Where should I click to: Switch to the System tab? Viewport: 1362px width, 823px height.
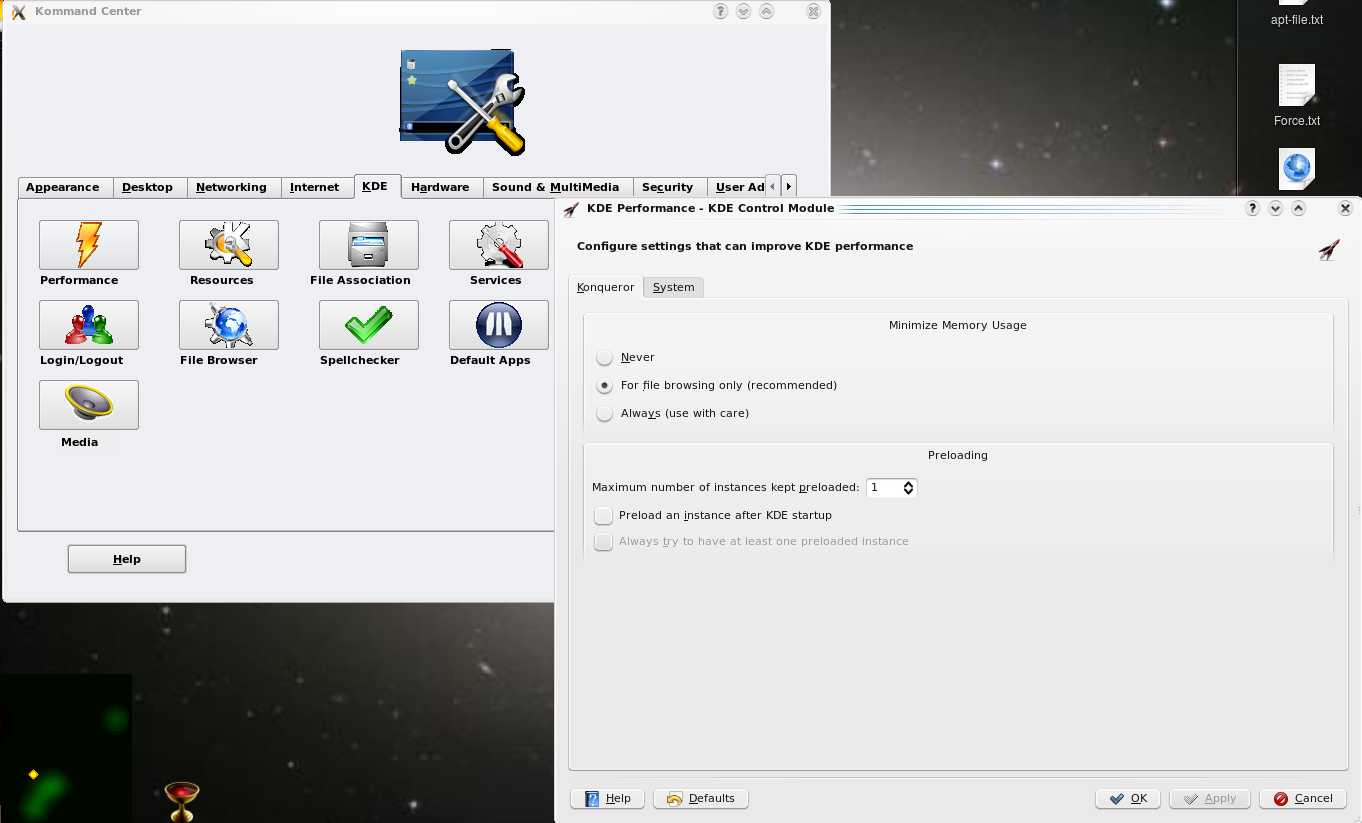click(x=673, y=288)
